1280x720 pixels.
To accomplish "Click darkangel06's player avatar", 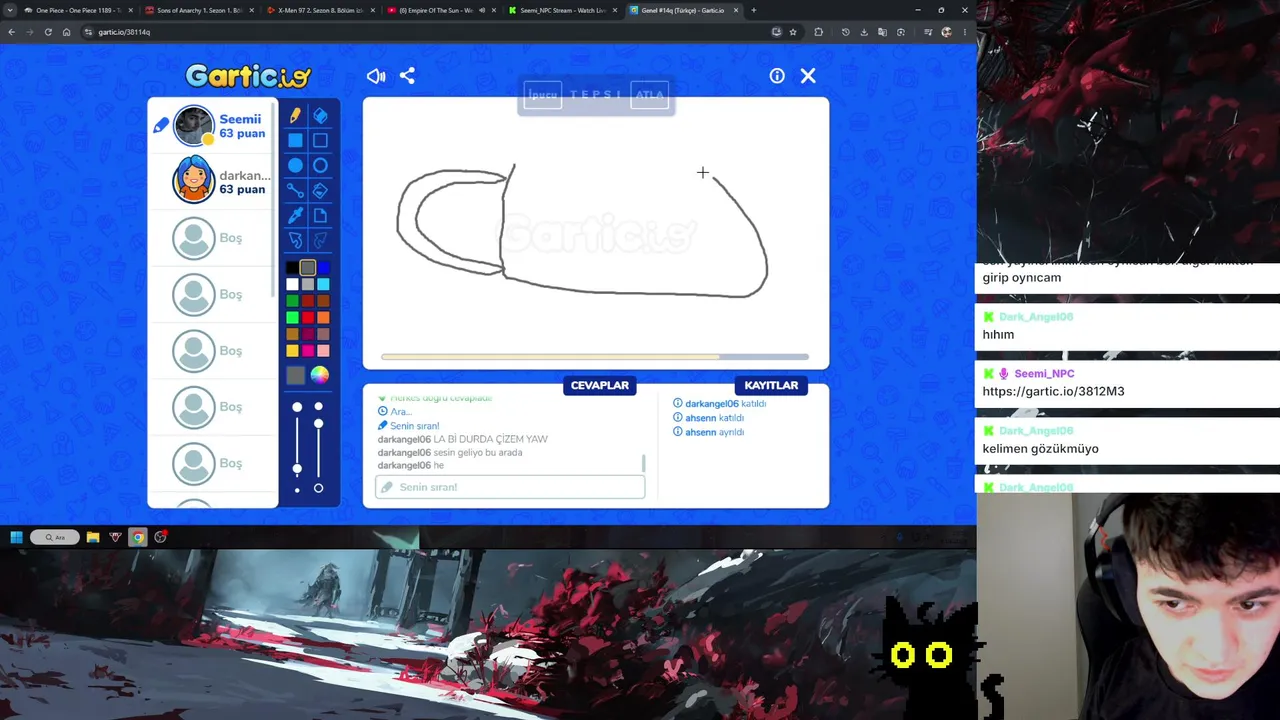I will tap(193, 181).
